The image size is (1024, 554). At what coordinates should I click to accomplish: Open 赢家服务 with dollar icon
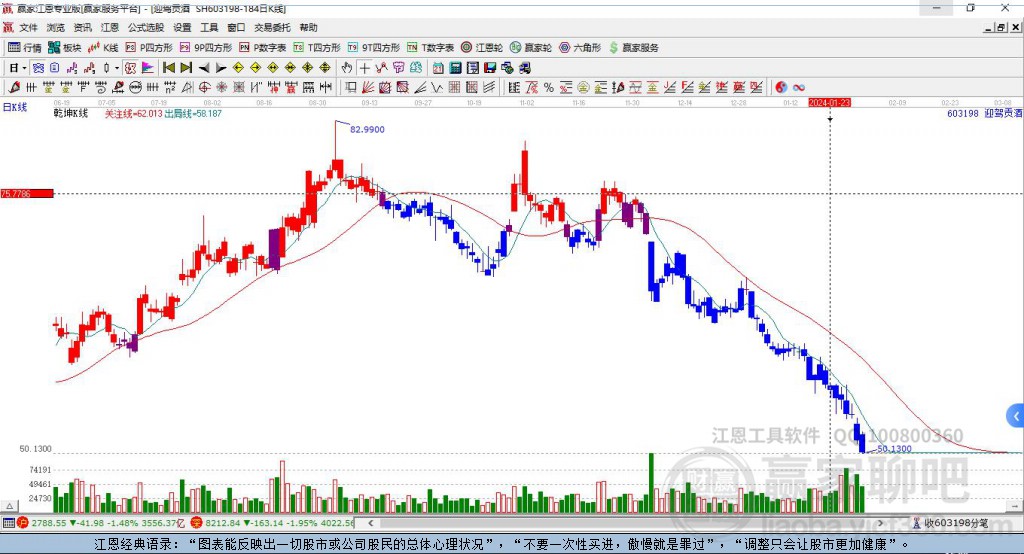click(633, 48)
